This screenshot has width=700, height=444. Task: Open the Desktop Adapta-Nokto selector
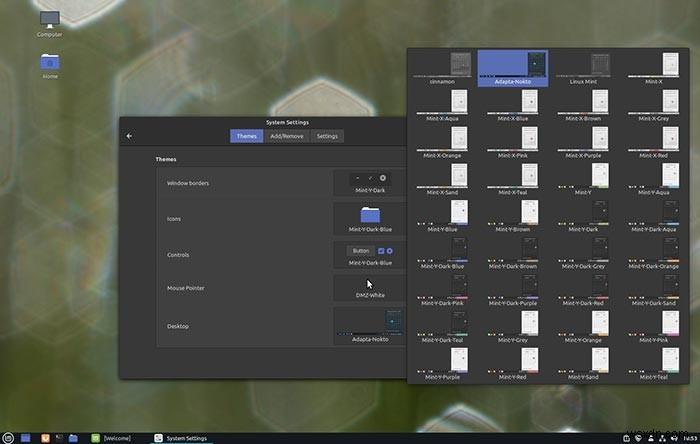[370, 326]
